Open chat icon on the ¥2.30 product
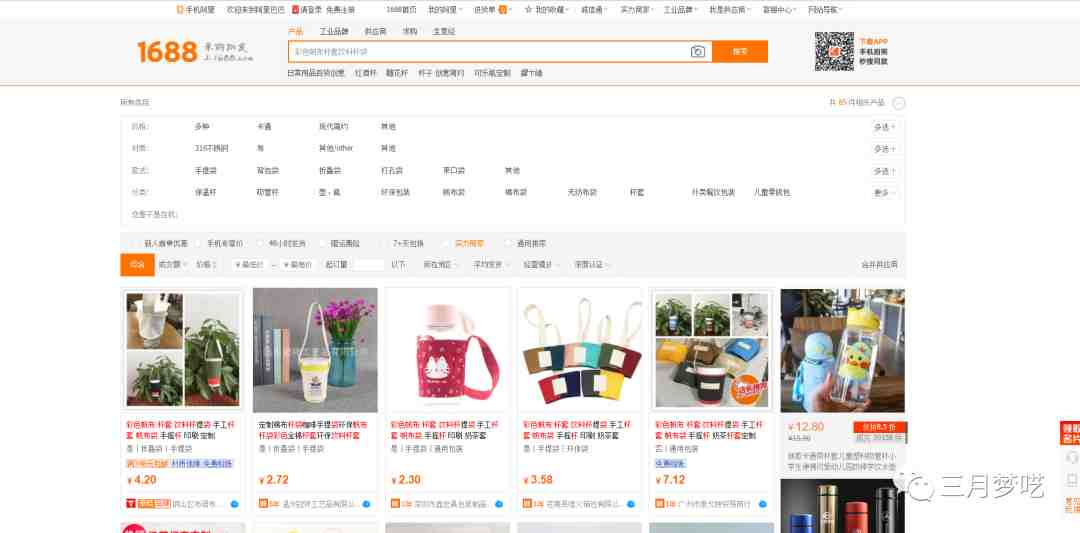The width and height of the screenshot is (1080, 533). click(x=499, y=504)
